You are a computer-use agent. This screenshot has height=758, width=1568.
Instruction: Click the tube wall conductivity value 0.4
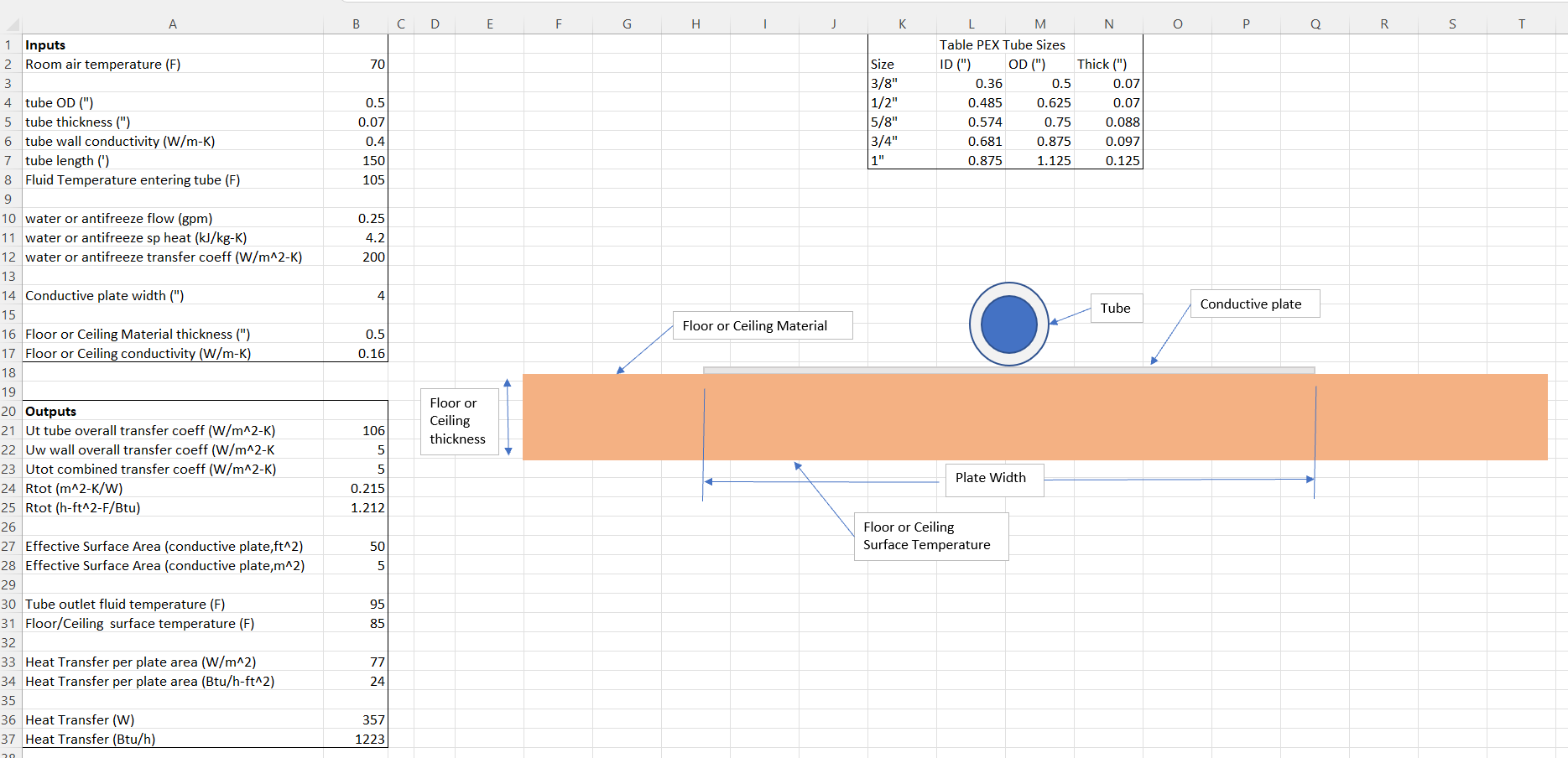point(356,142)
